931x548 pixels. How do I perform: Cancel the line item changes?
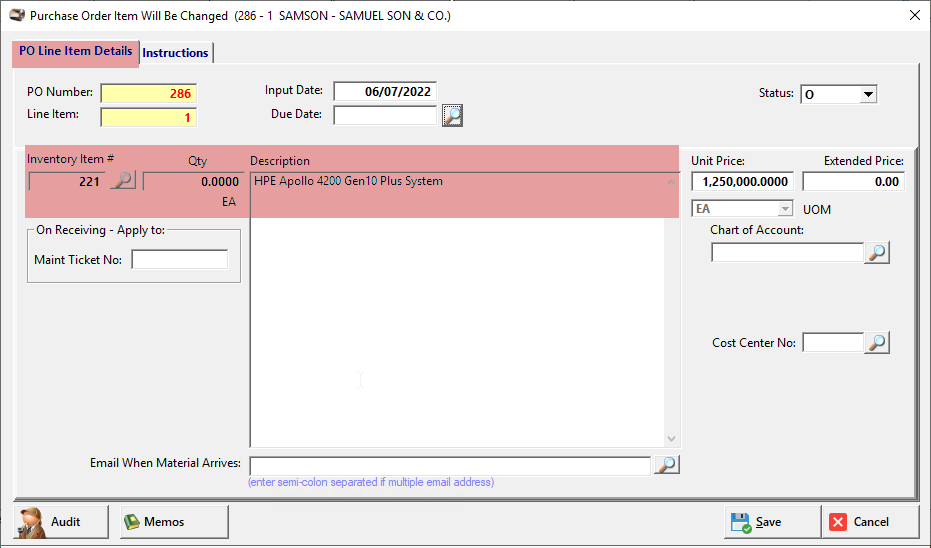tap(870, 522)
